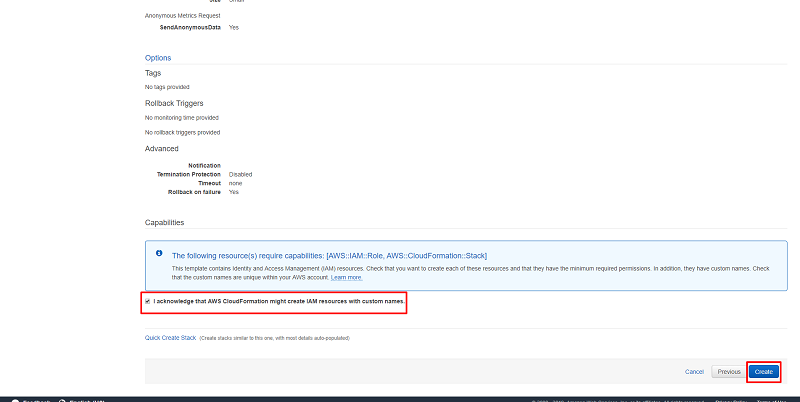Click the SendAnonymousData 'Yes' value

pos(234,28)
